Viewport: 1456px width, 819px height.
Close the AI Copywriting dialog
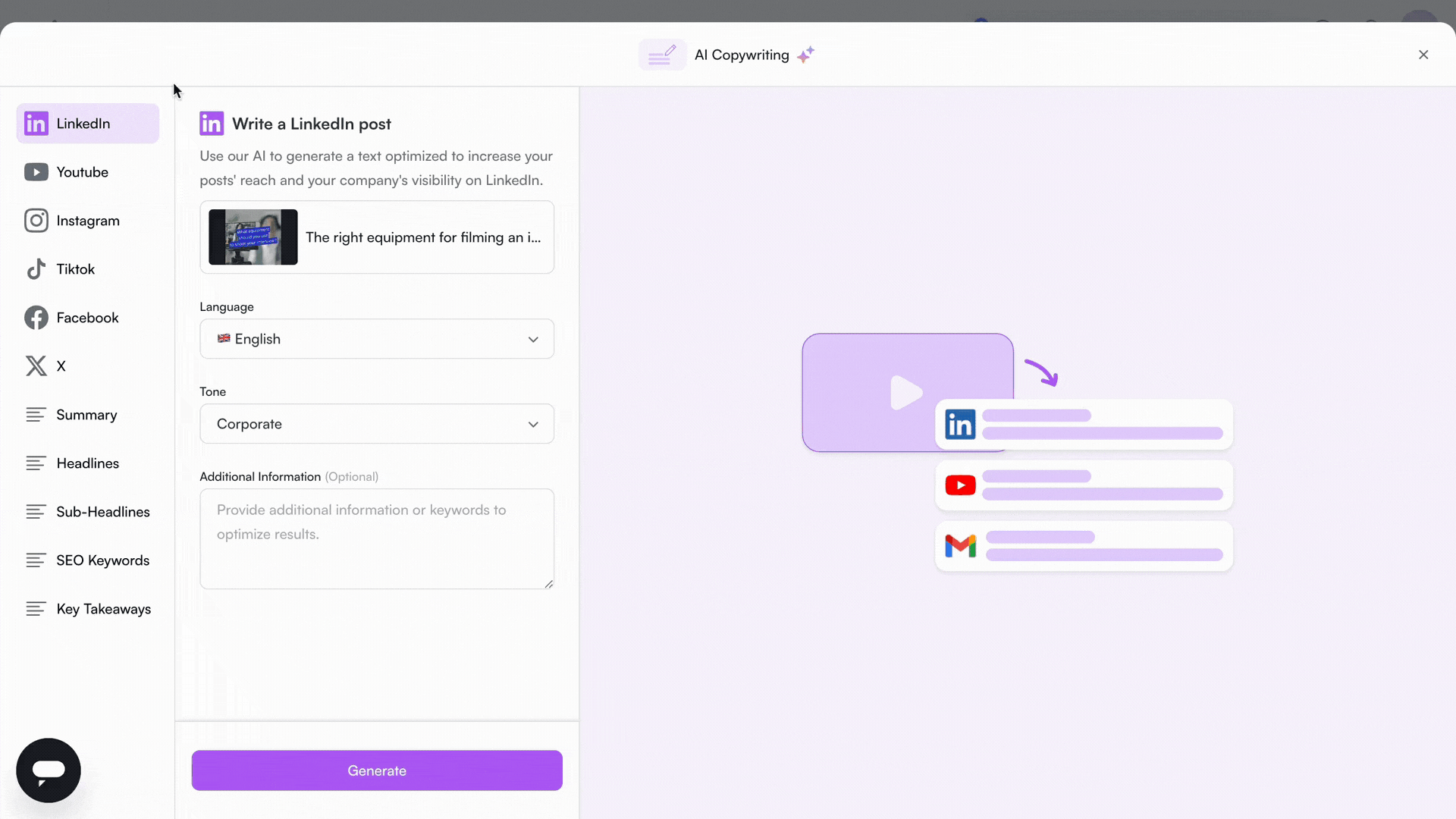[x=1423, y=55]
